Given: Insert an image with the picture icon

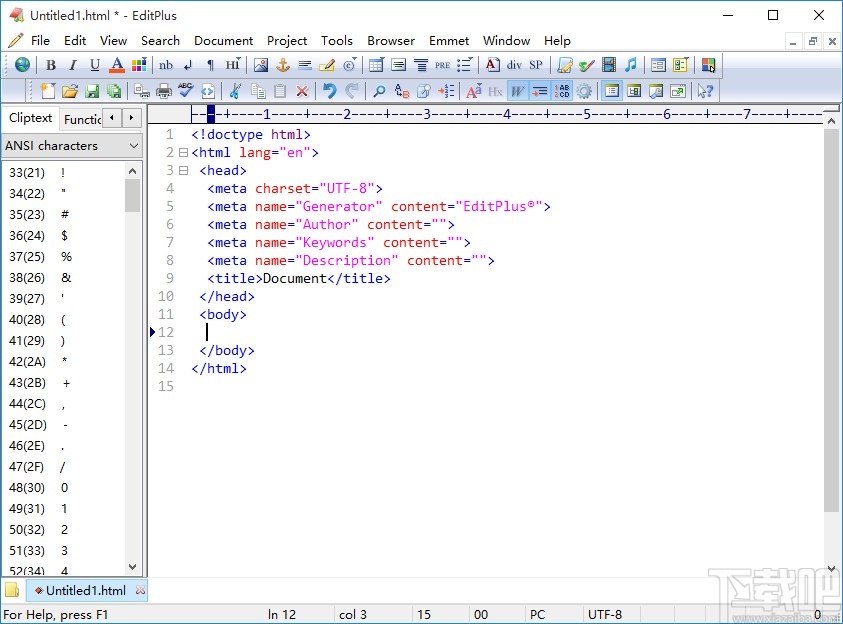Looking at the screenshot, I should [261, 65].
